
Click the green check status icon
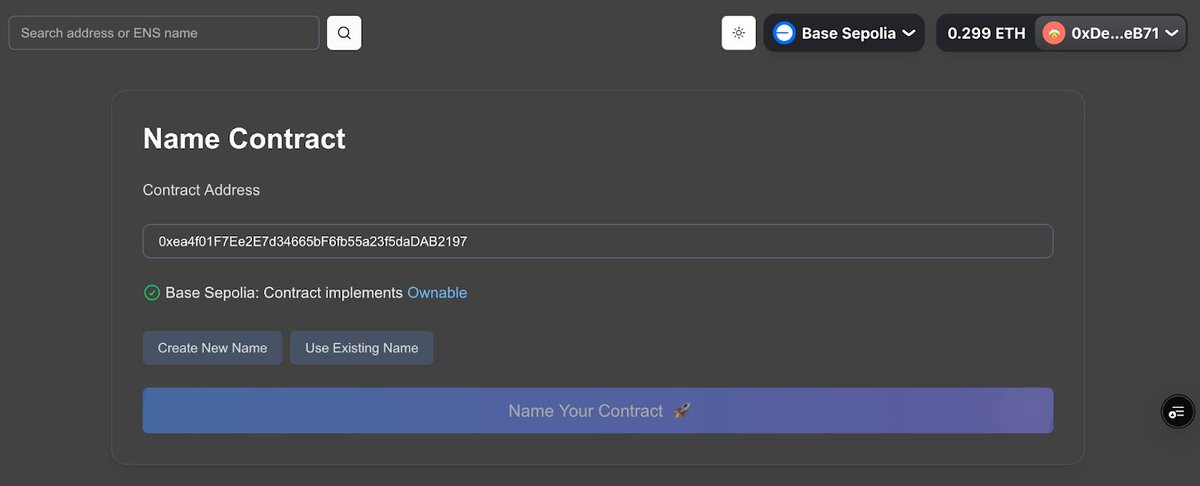point(152,293)
